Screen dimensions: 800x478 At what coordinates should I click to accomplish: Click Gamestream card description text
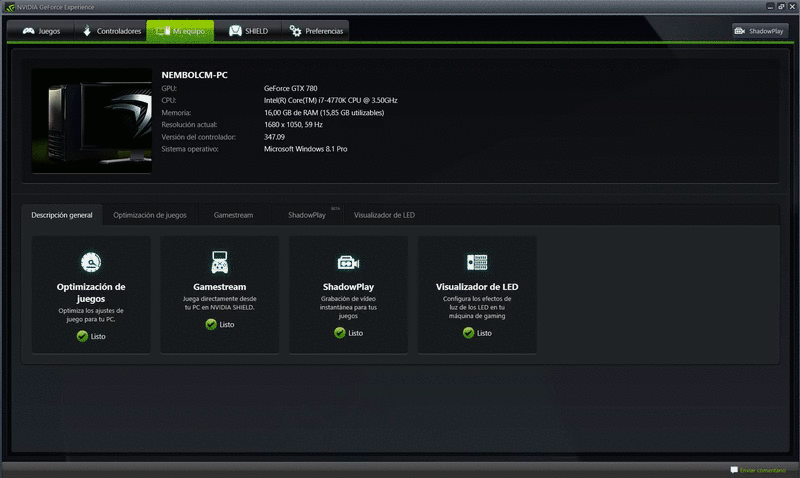[x=219, y=303]
